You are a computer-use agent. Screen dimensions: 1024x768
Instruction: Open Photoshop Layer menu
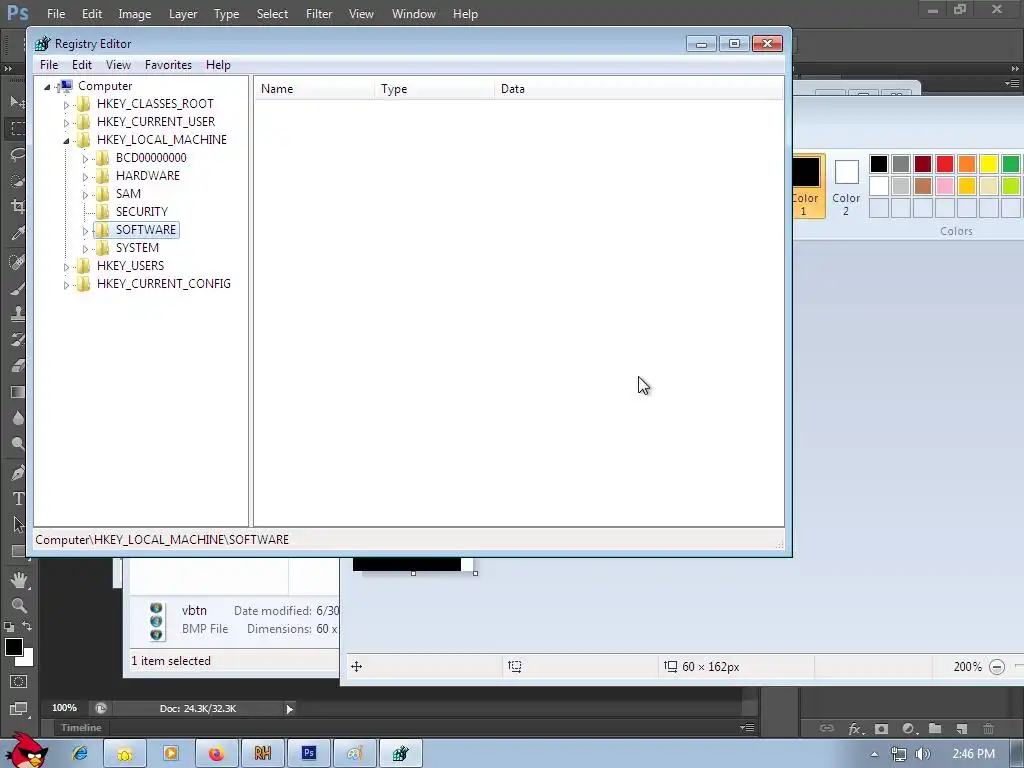point(183,14)
